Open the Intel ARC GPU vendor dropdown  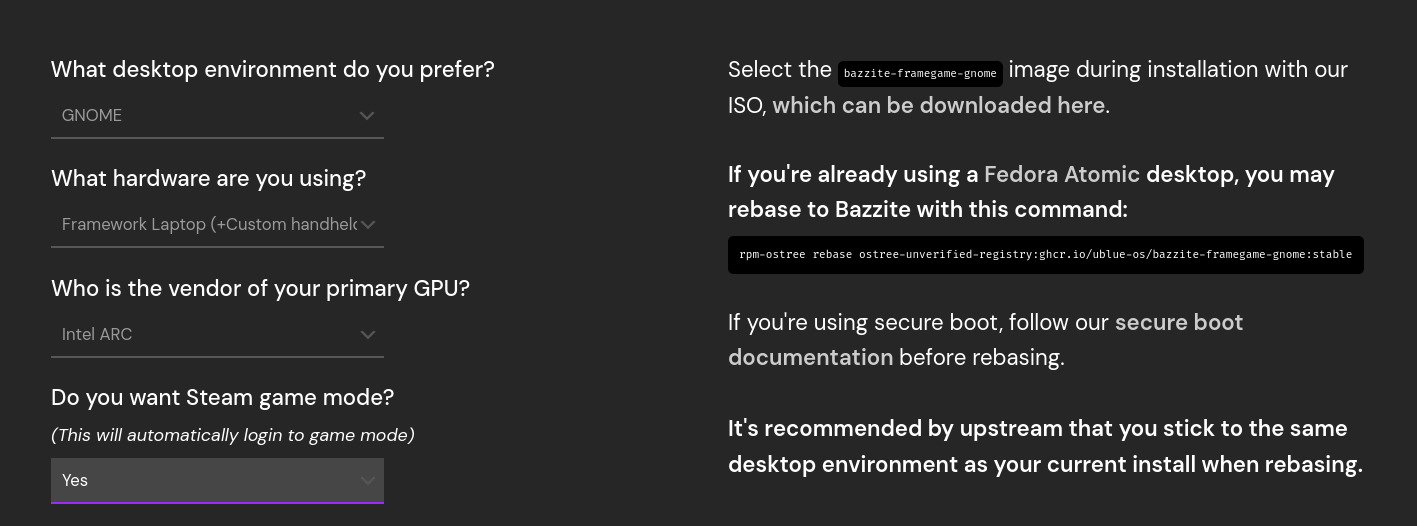click(x=200, y=335)
